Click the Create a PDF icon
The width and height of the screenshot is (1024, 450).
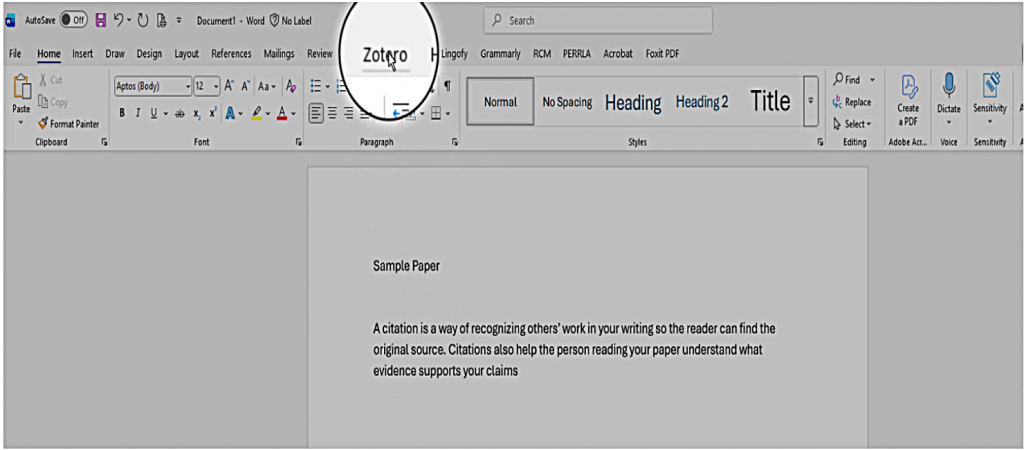[x=908, y=100]
